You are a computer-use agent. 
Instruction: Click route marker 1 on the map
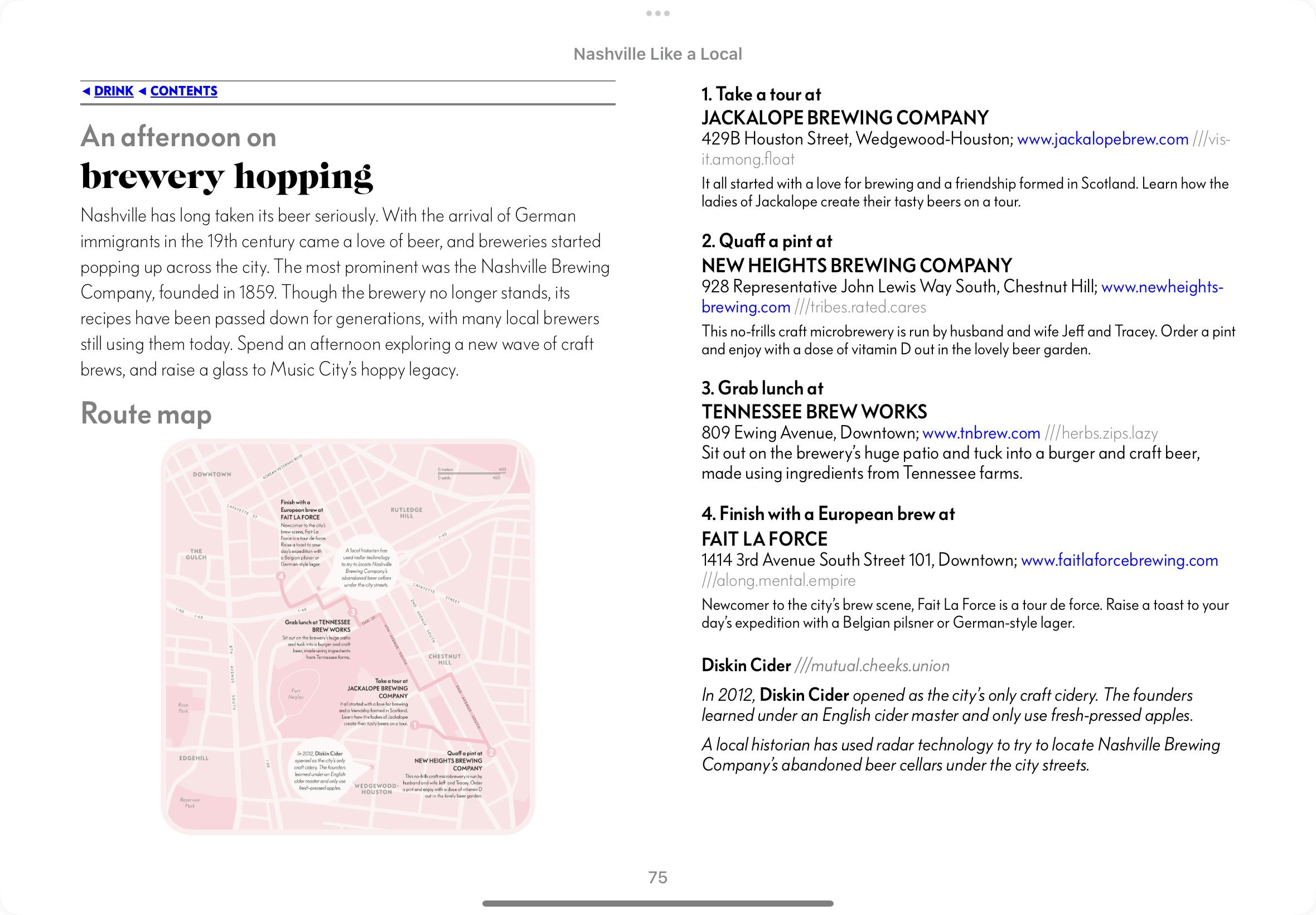point(414,726)
